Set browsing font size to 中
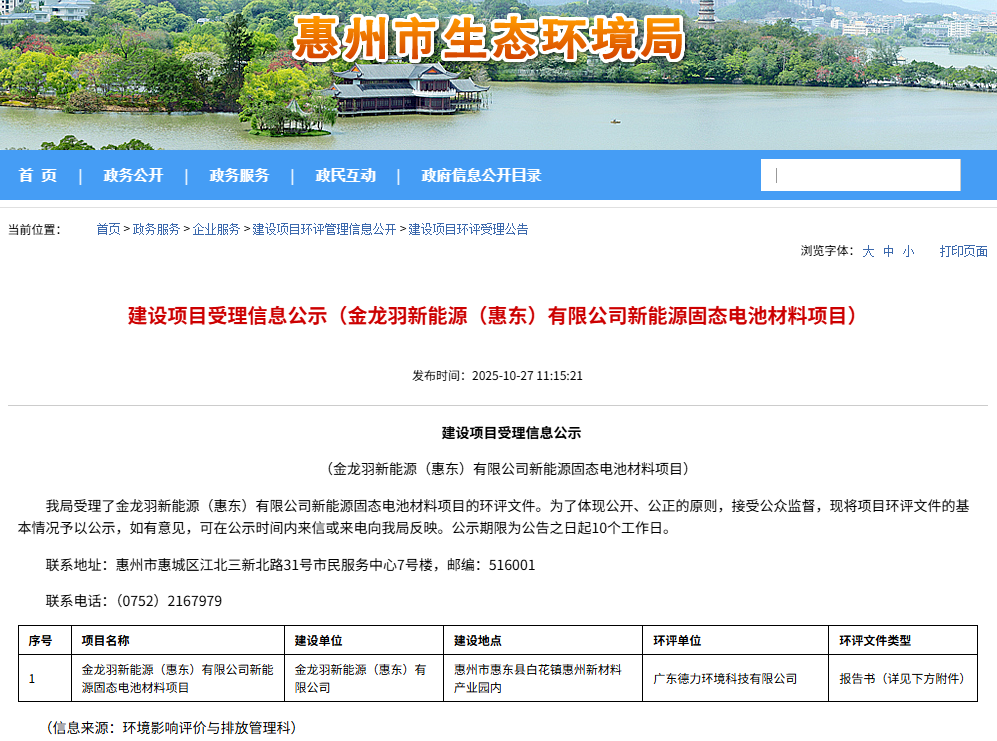The width and height of the screenshot is (997, 741). [888, 252]
